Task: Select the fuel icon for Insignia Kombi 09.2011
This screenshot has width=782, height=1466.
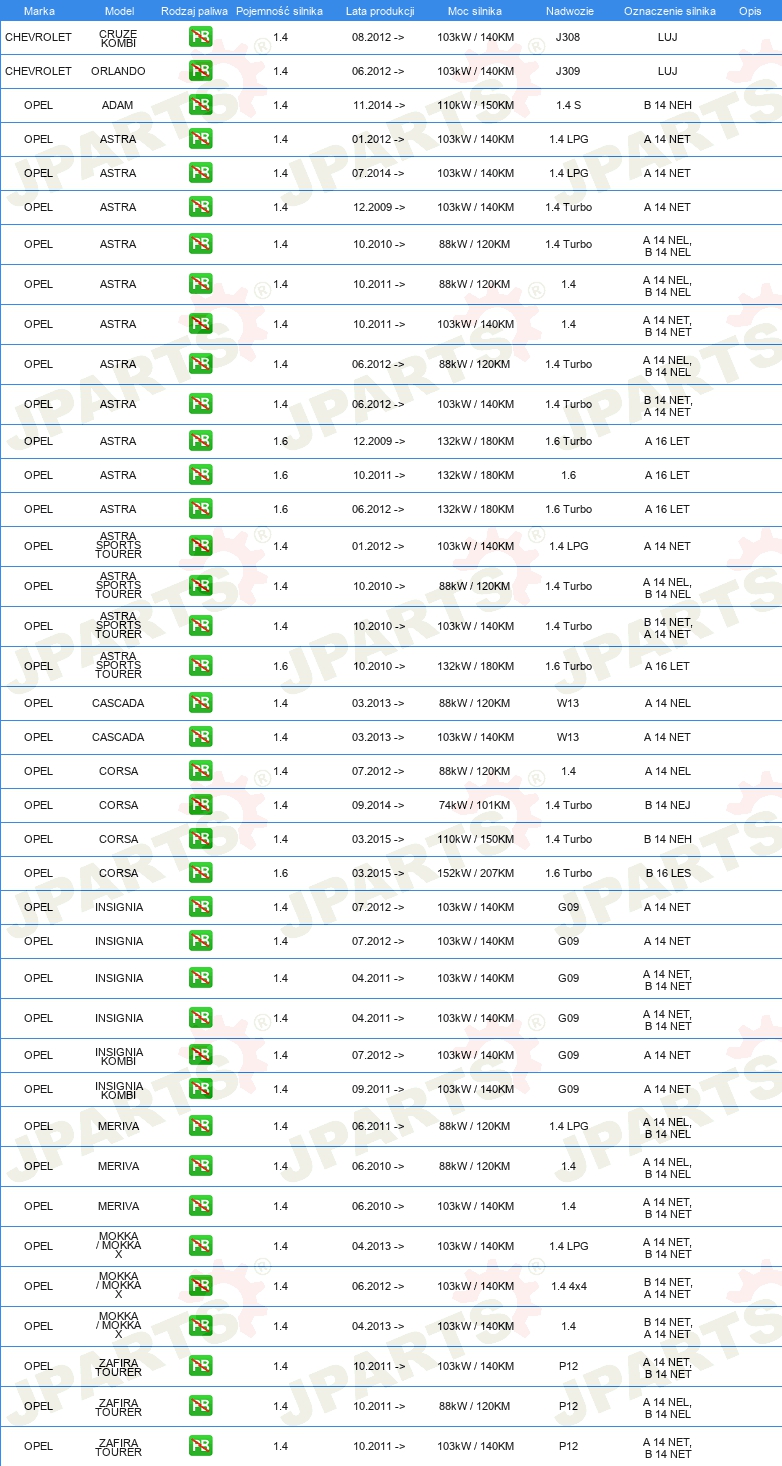Action: click(200, 1089)
